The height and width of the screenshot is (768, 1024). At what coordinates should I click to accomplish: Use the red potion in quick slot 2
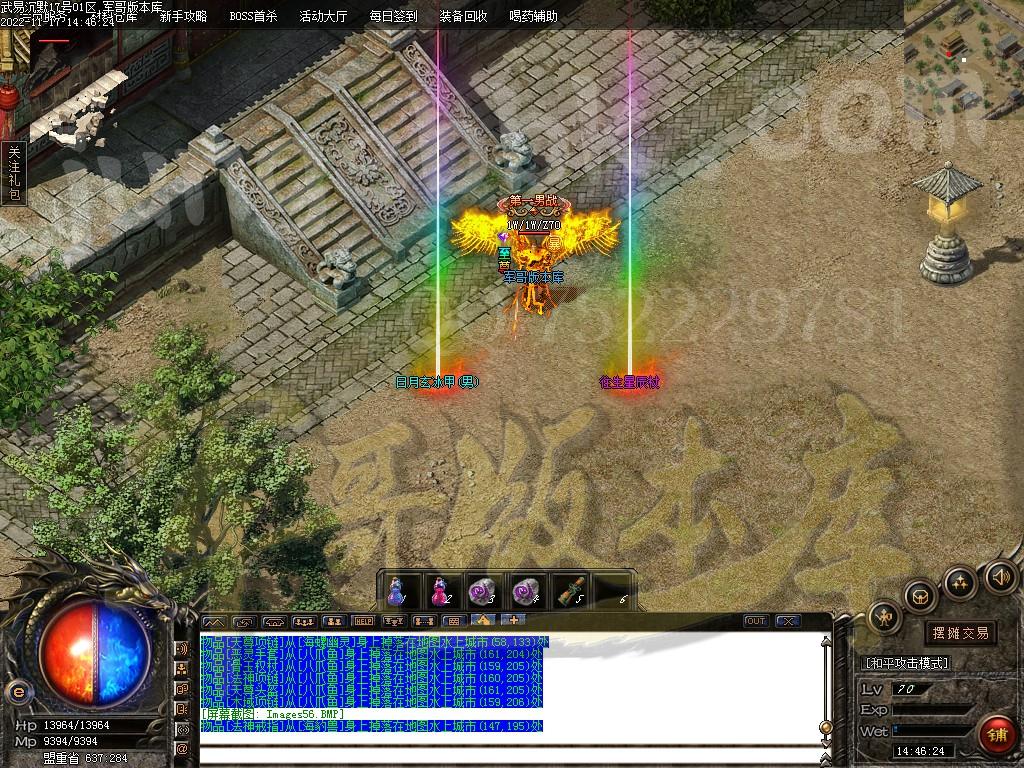click(440, 590)
